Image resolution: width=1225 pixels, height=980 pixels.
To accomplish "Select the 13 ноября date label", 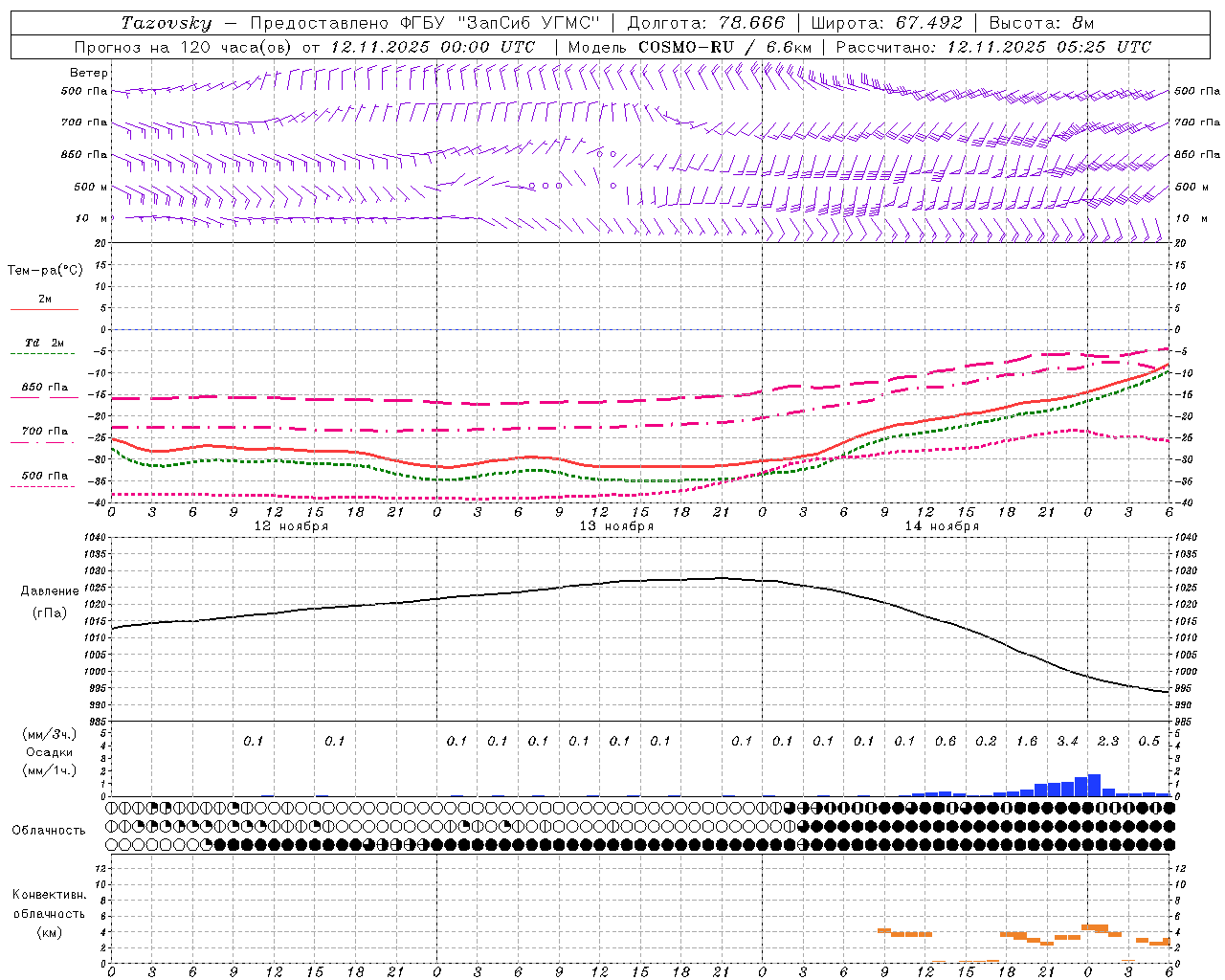I will [x=616, y=526].
